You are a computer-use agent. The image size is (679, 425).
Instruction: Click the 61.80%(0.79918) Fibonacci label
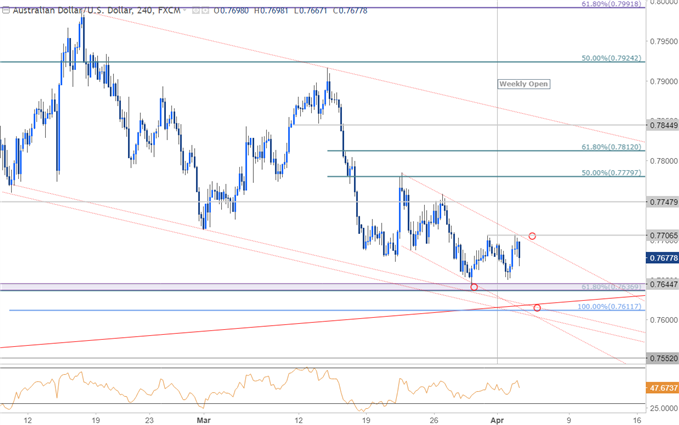click(612, 3)
